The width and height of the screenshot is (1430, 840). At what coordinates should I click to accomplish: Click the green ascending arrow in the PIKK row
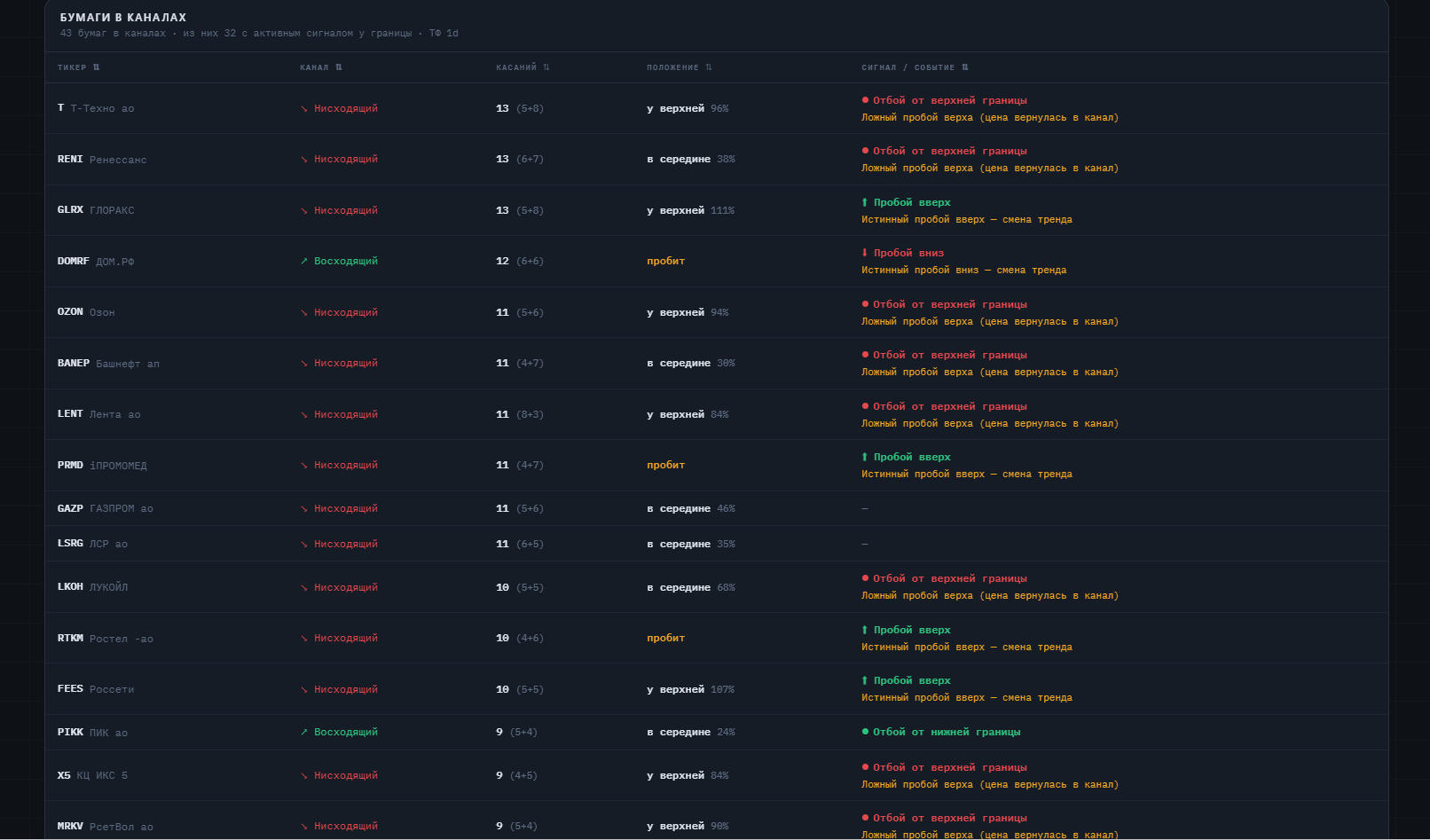pos(304,732)
